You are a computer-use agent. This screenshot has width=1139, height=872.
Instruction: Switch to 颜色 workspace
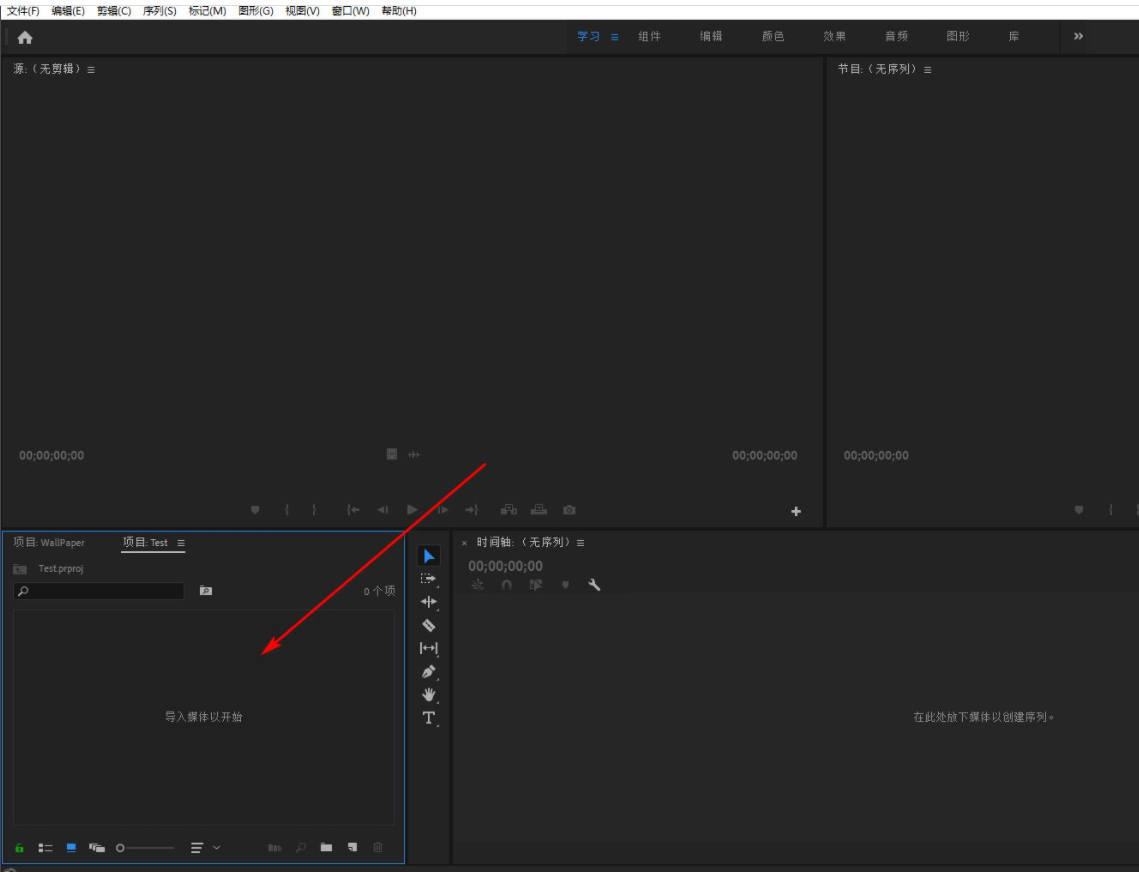click(773, 36)
